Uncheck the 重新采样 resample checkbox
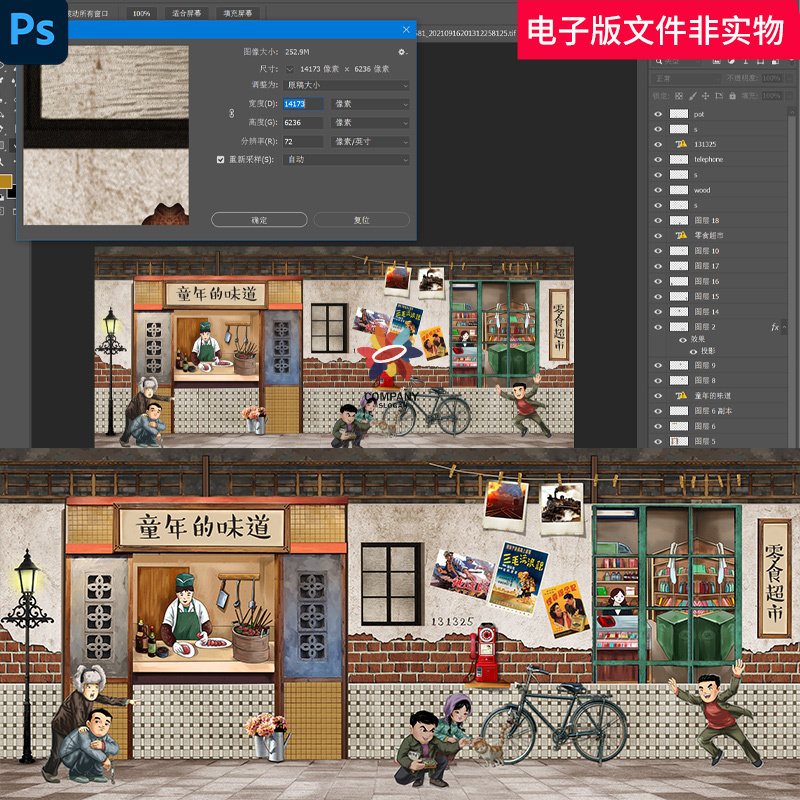The height and width of the screenshot is (800, 800). (x=220, y=160)
